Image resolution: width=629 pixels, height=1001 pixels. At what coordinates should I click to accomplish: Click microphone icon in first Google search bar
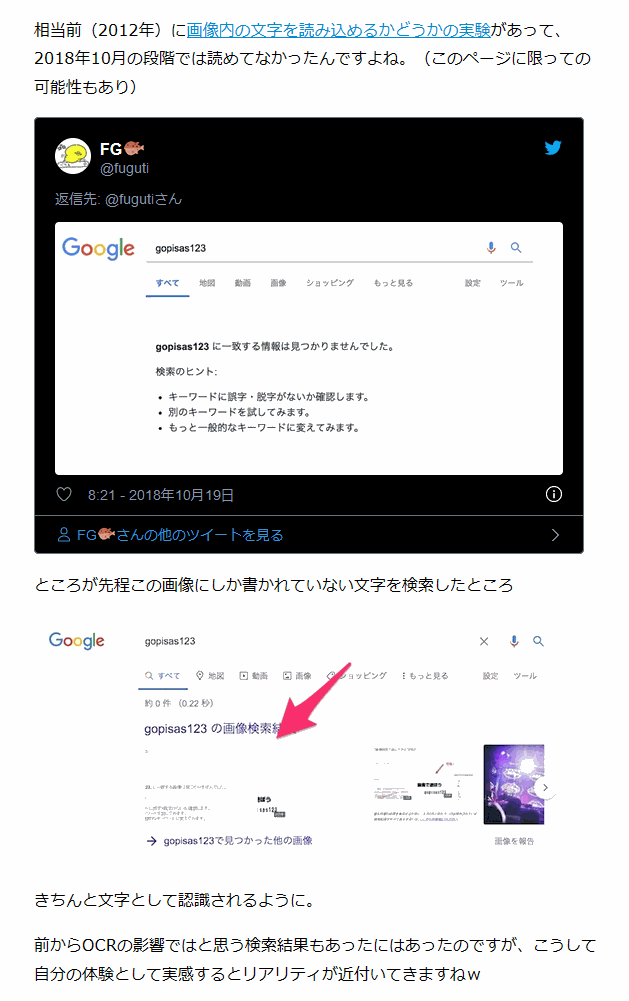[490, 248]
